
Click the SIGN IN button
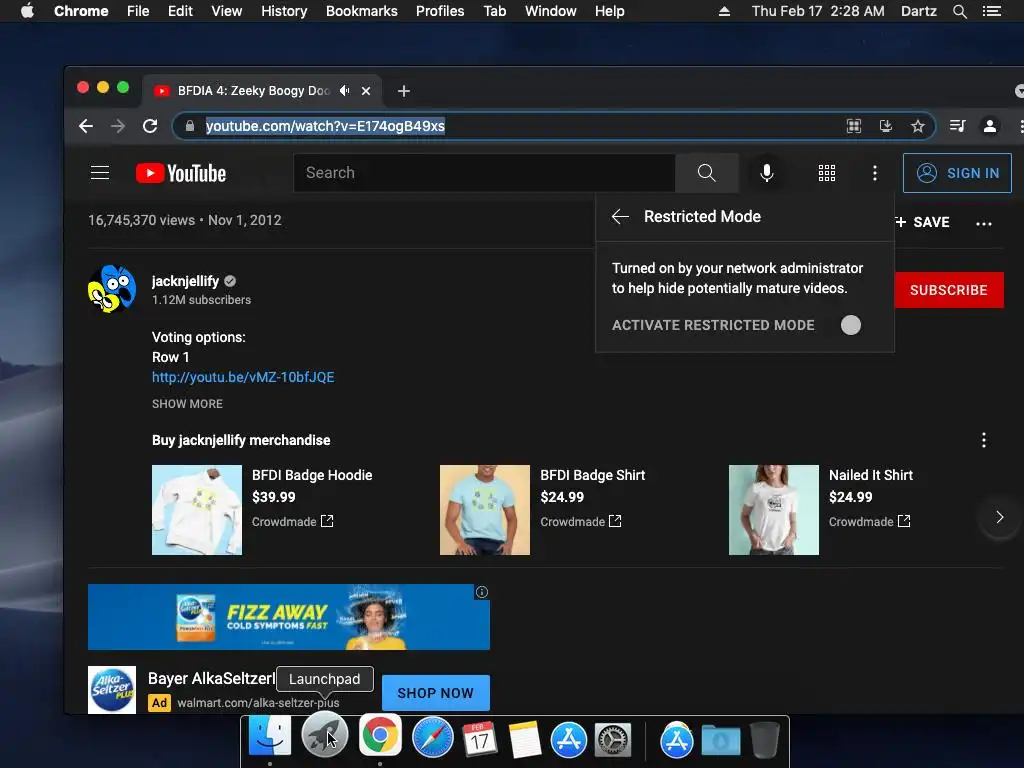(957, 173)
